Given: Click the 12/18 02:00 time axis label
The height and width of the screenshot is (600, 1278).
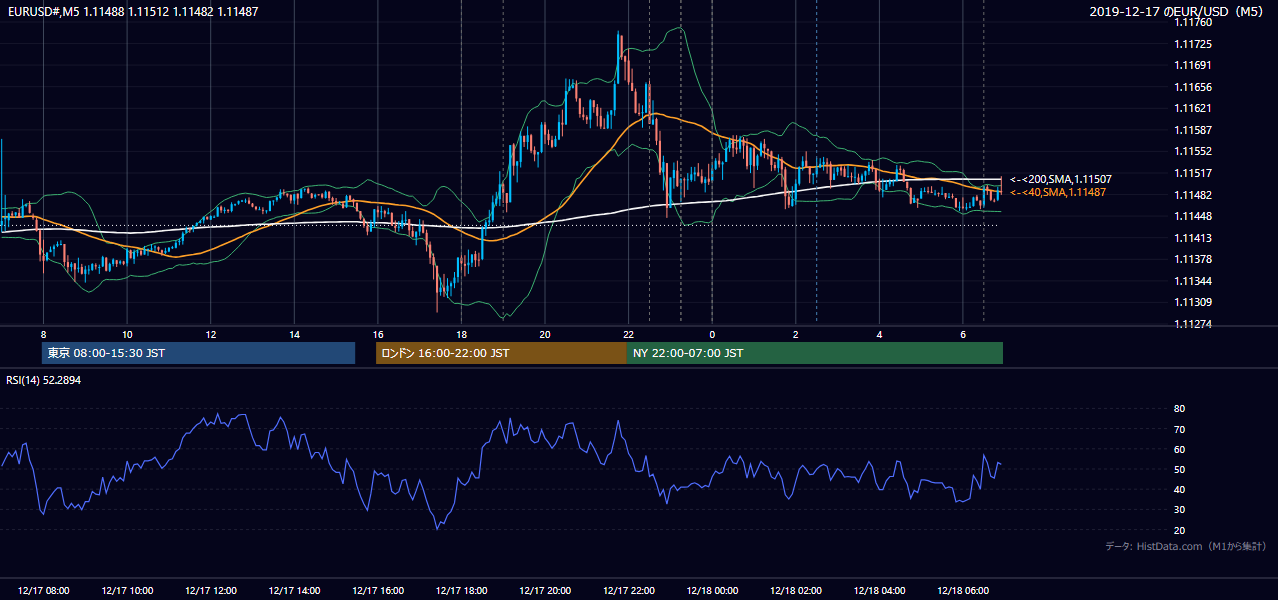Looking at the screenshot, I should (x=795, y=591).
